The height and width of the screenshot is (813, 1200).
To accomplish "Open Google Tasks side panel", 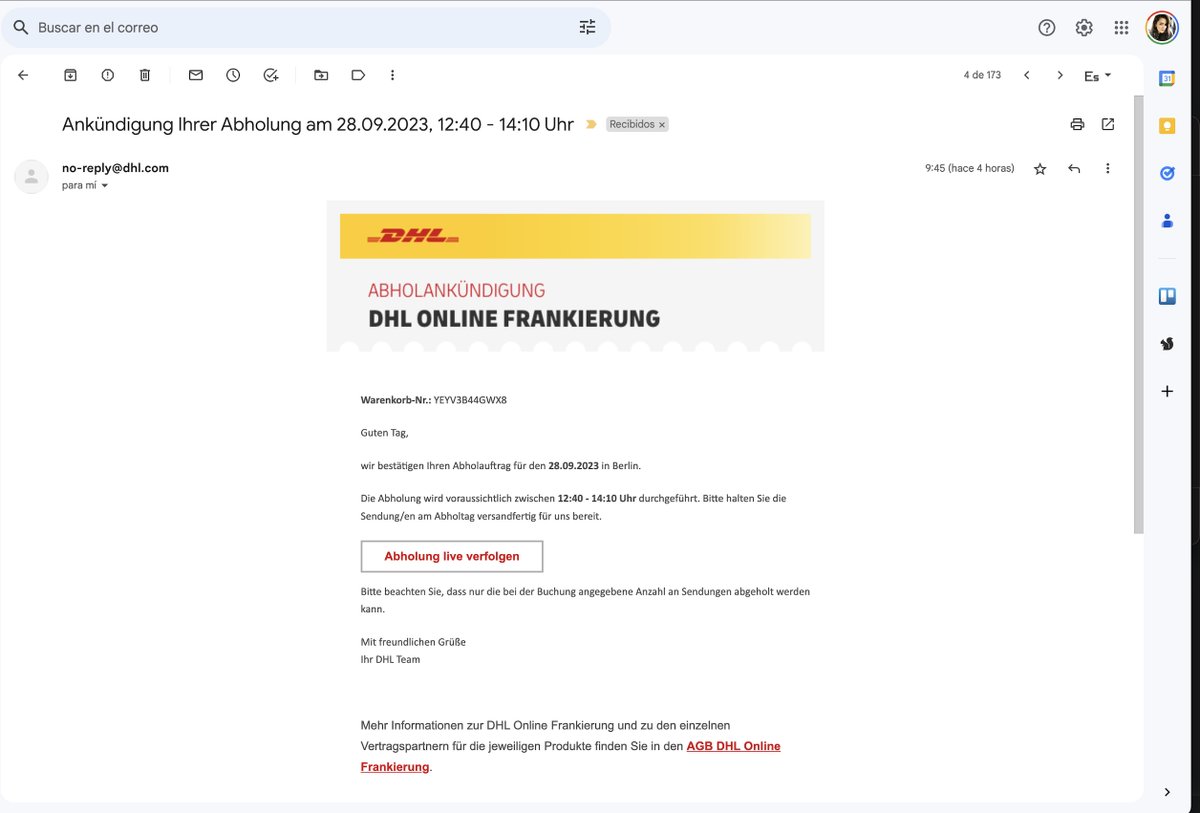I will pos(1166,173).
